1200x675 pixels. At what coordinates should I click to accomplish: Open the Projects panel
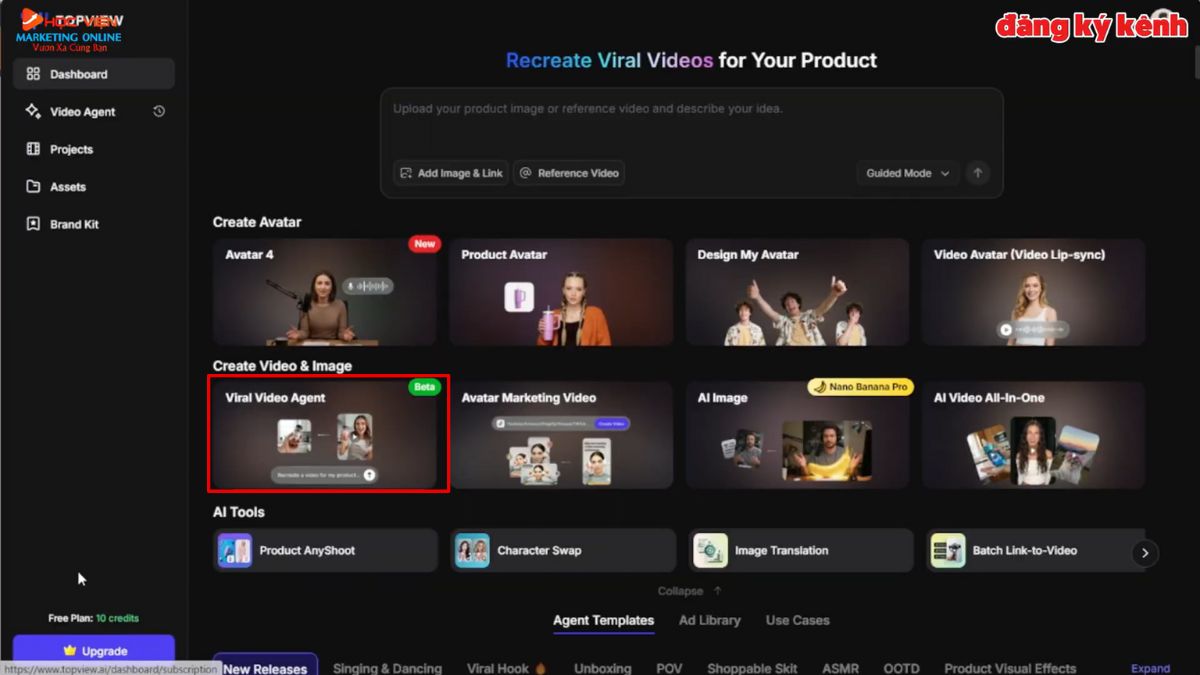70,149
